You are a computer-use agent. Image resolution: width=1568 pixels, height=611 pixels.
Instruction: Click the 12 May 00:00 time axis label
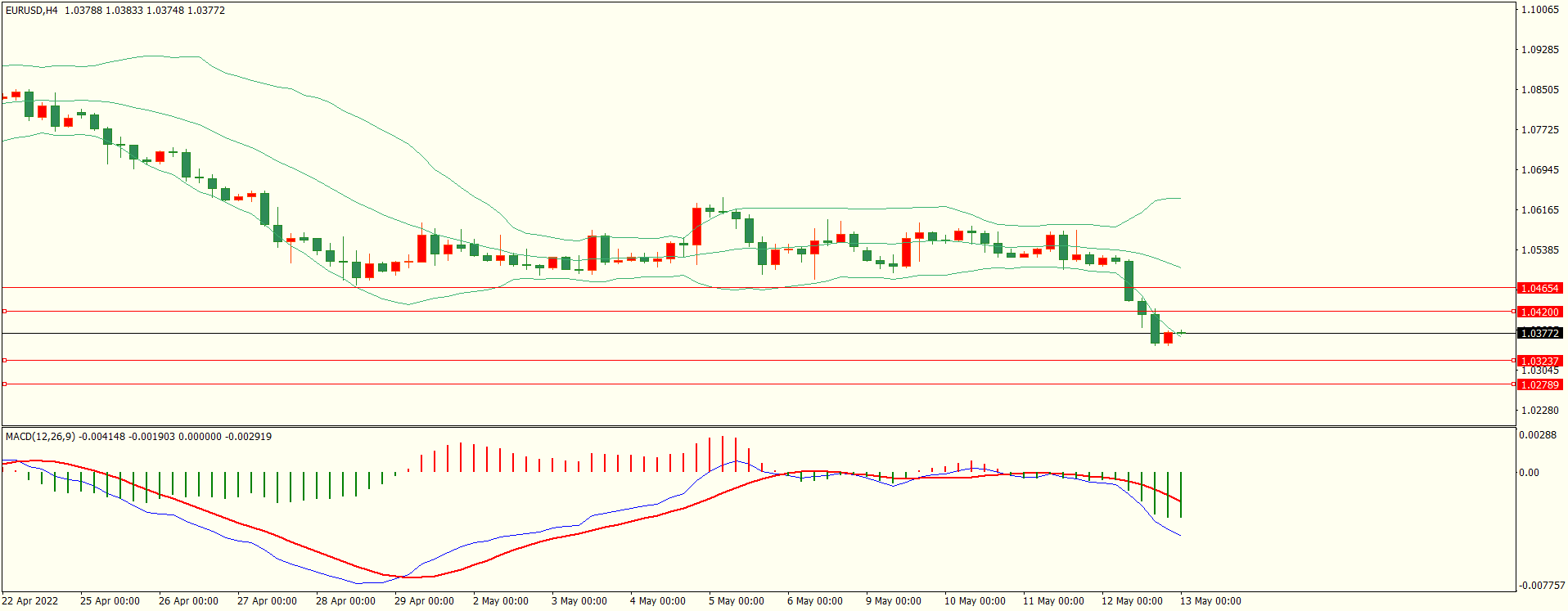1132,601
